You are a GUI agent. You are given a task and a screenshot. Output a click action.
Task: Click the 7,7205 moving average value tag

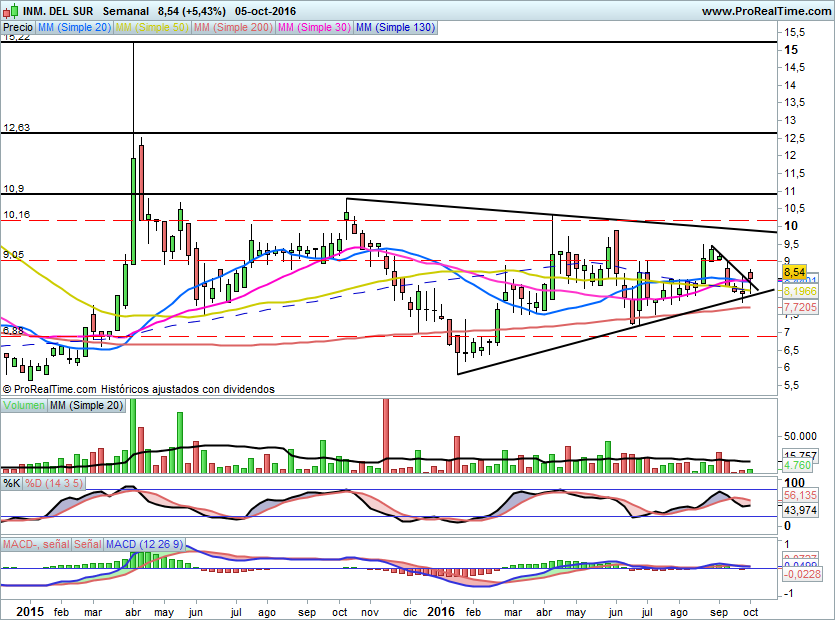pyautogui.click(x=798, y=307)
